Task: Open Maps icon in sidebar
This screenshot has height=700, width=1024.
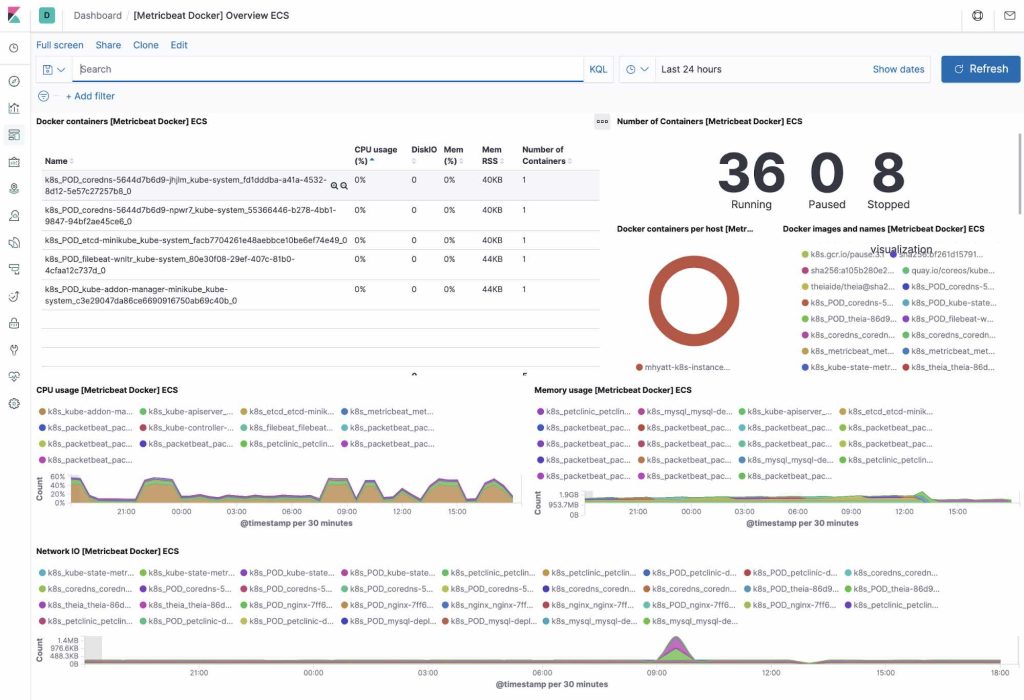Action: click(x=14, y=188)
